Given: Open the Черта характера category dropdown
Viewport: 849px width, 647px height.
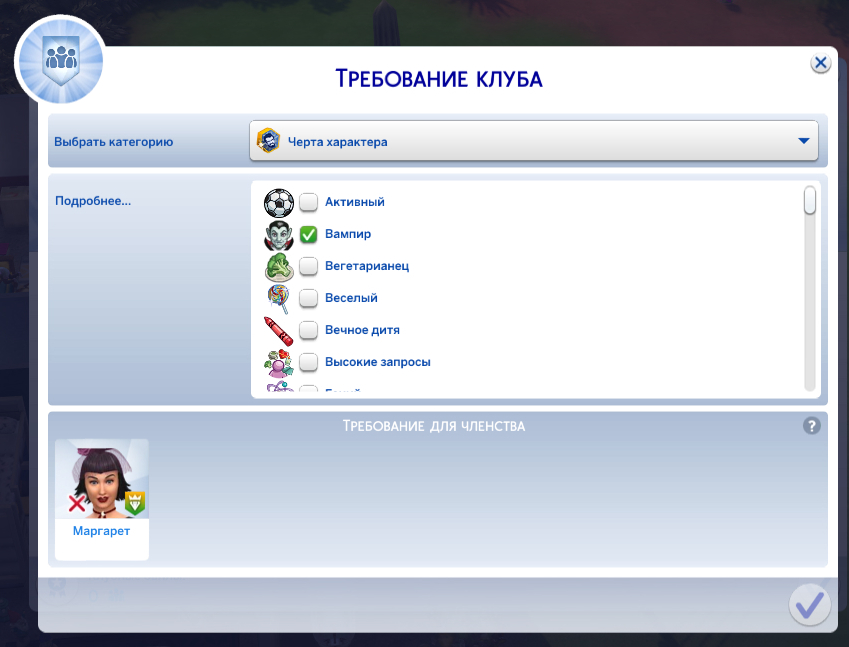Looking at the screenshot, I should point(533,141).
